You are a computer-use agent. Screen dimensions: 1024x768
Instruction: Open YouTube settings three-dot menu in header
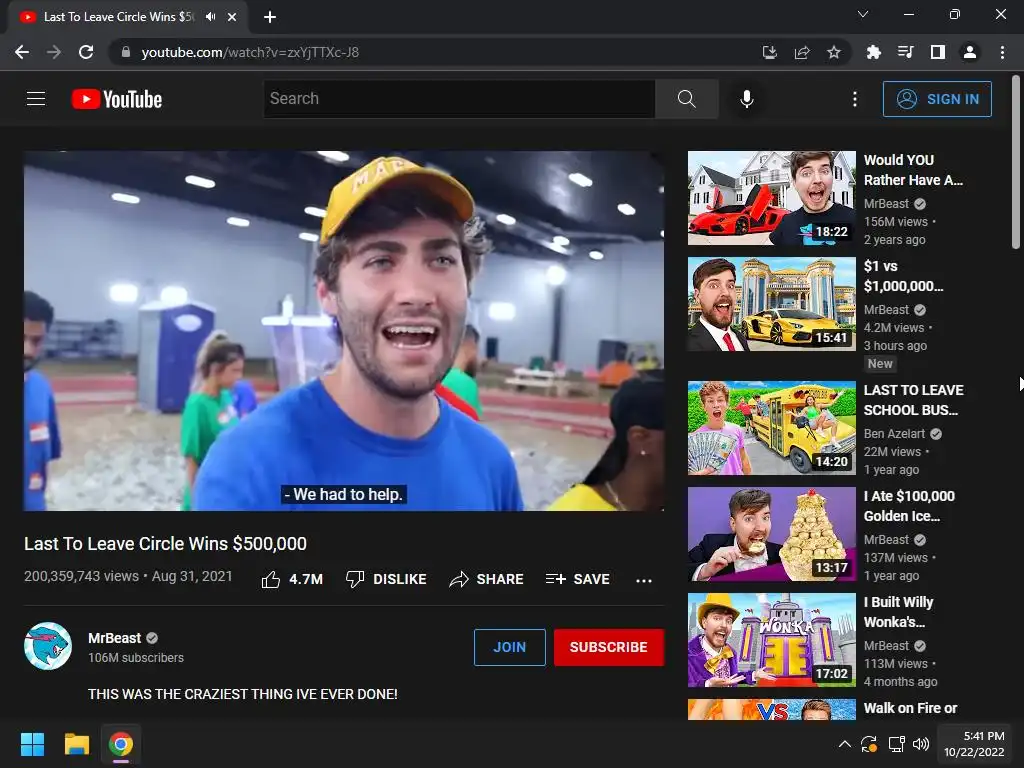855,99
